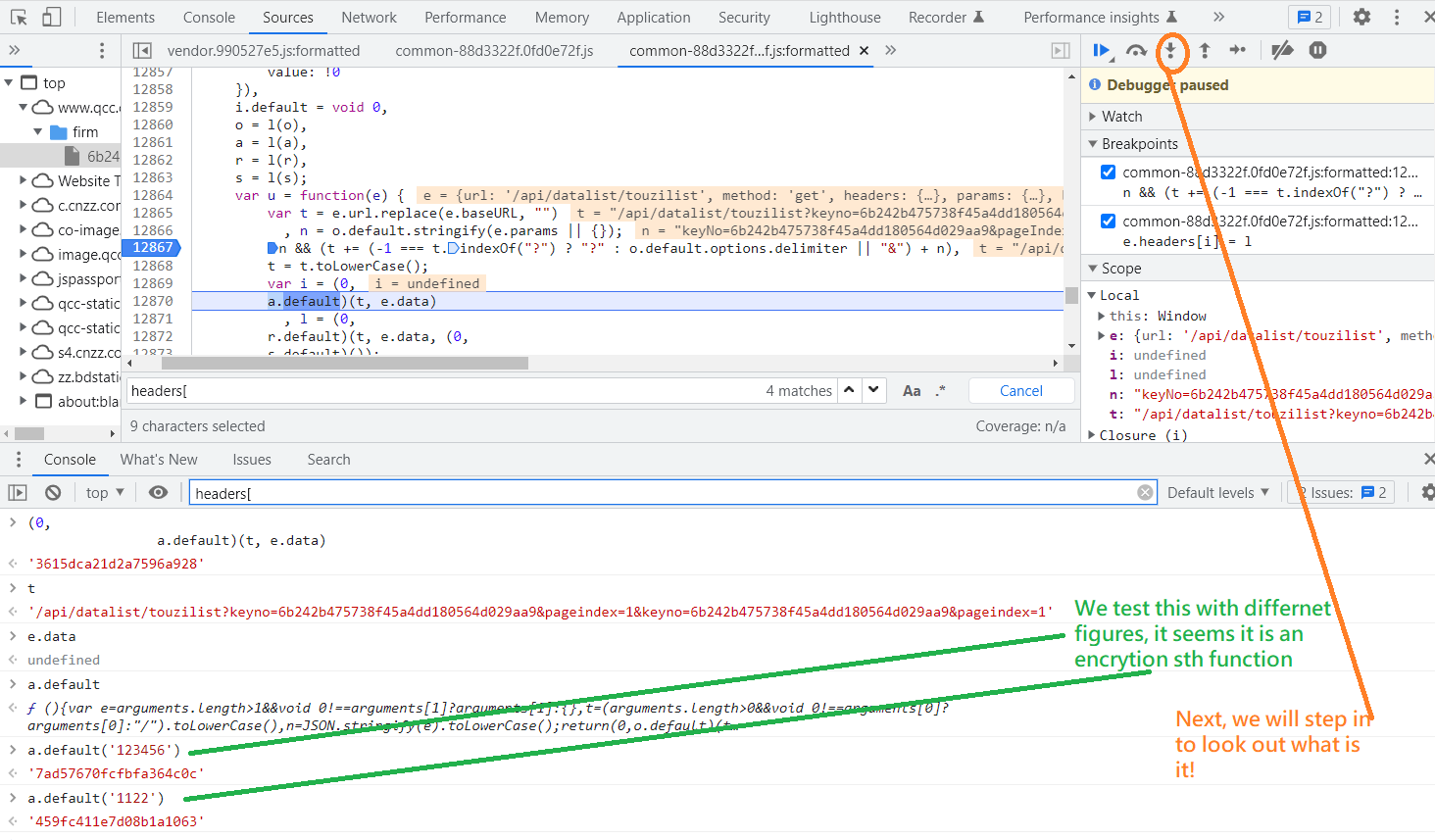Open the Default levels dropdown
The width and height of the screenshot is (1435, 840).
[x=1218, y=492]
